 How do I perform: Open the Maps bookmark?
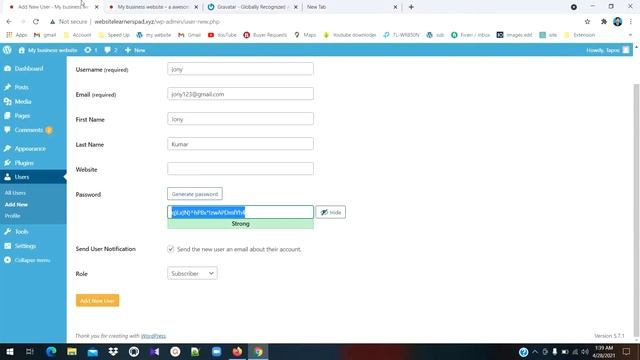point(305,35)
